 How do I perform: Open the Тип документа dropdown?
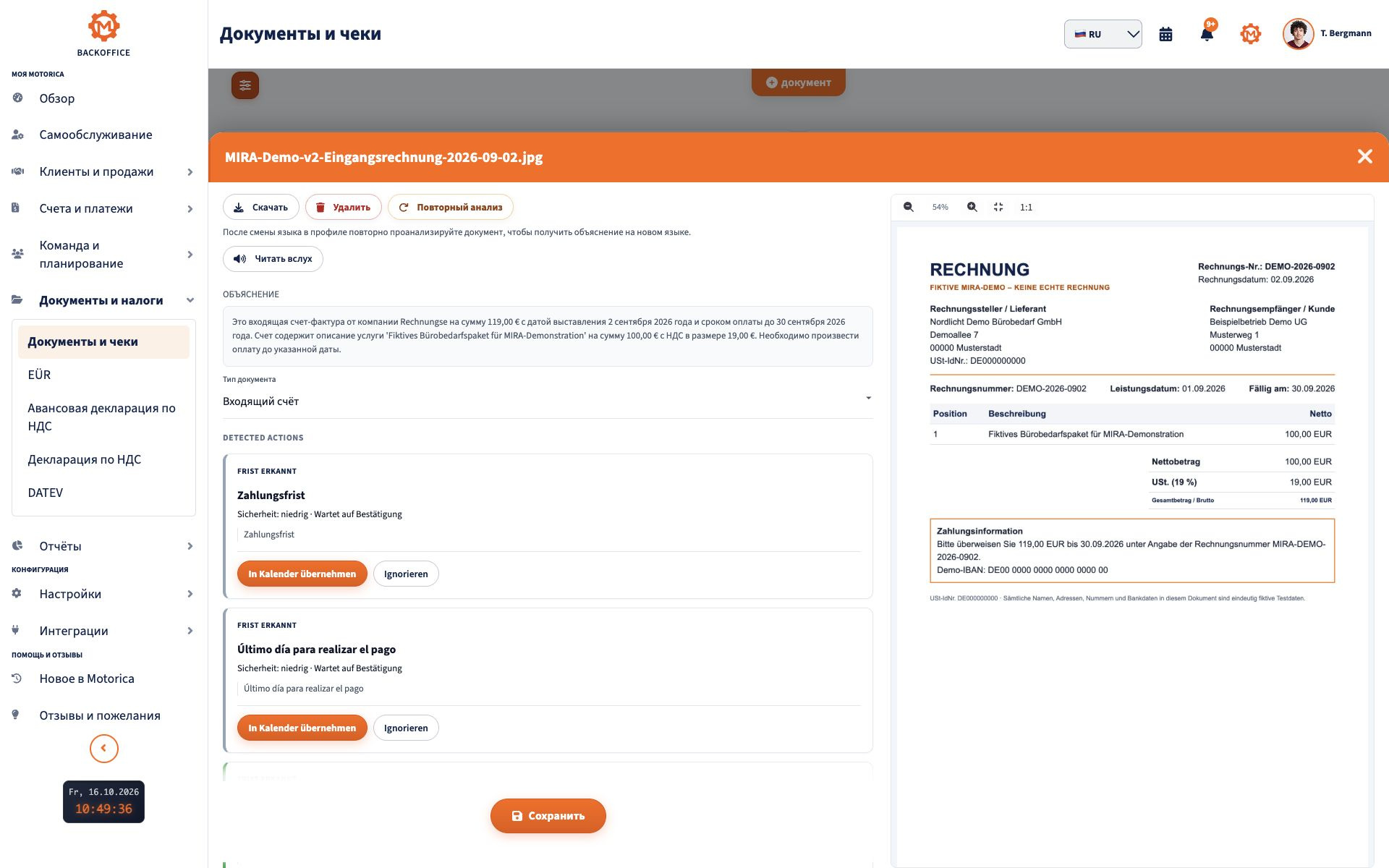548,401
